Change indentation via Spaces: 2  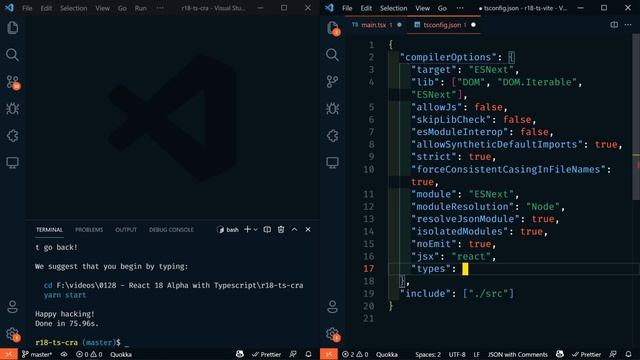(x=428, y=354)
